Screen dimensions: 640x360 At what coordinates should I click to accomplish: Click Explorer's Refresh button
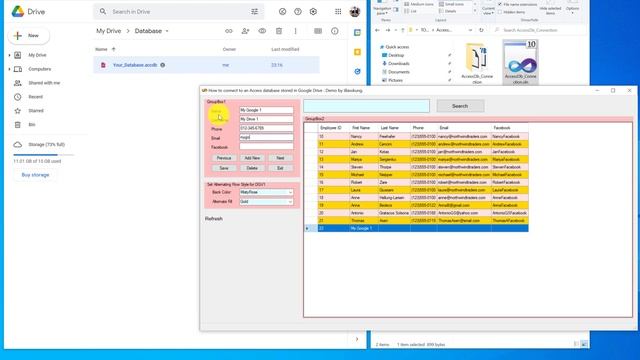click(x=481, y=30)
